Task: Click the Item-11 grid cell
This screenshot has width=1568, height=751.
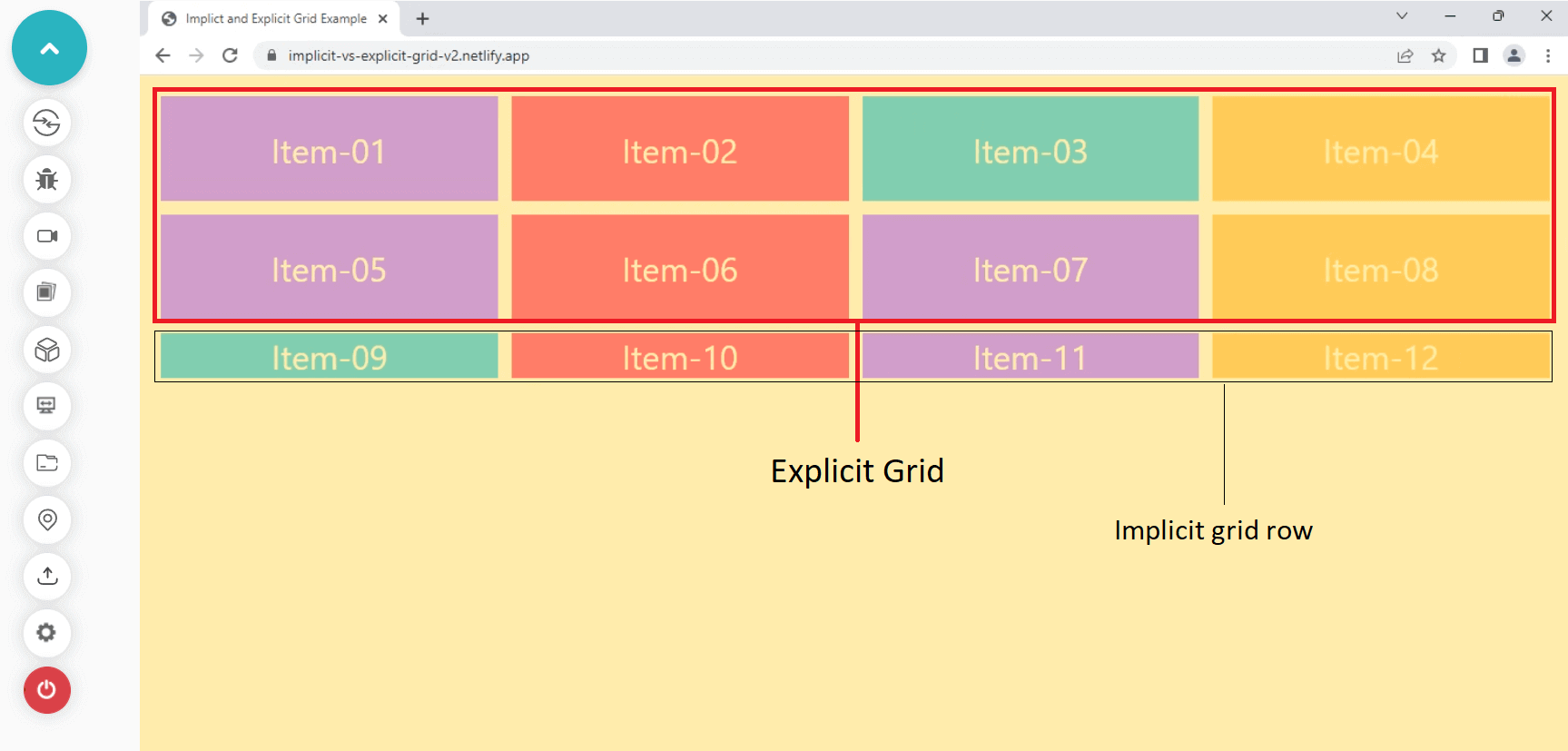Action: click(1031, 356)
